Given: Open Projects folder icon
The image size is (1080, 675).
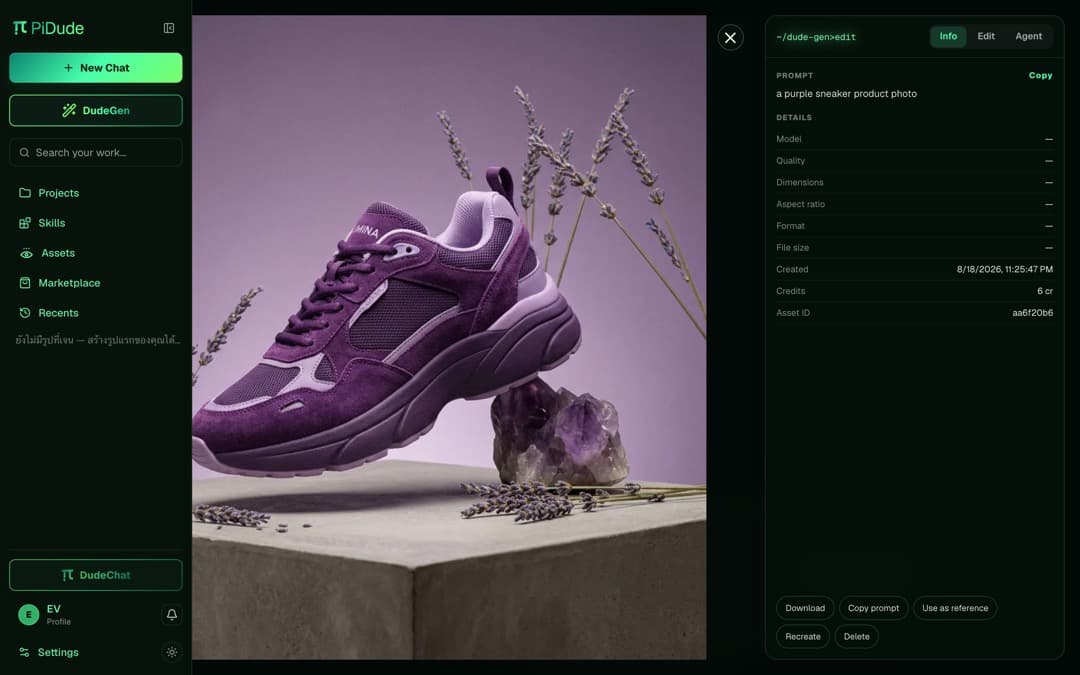Looking at the screenshot, I should tap(25, 193).
